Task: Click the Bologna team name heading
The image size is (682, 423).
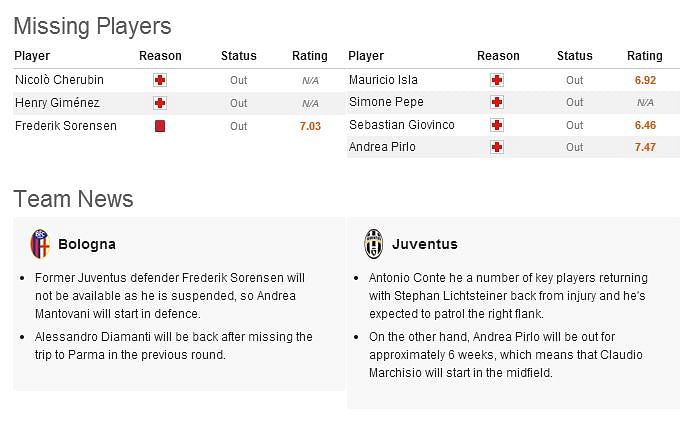Action: click(87, 244)
